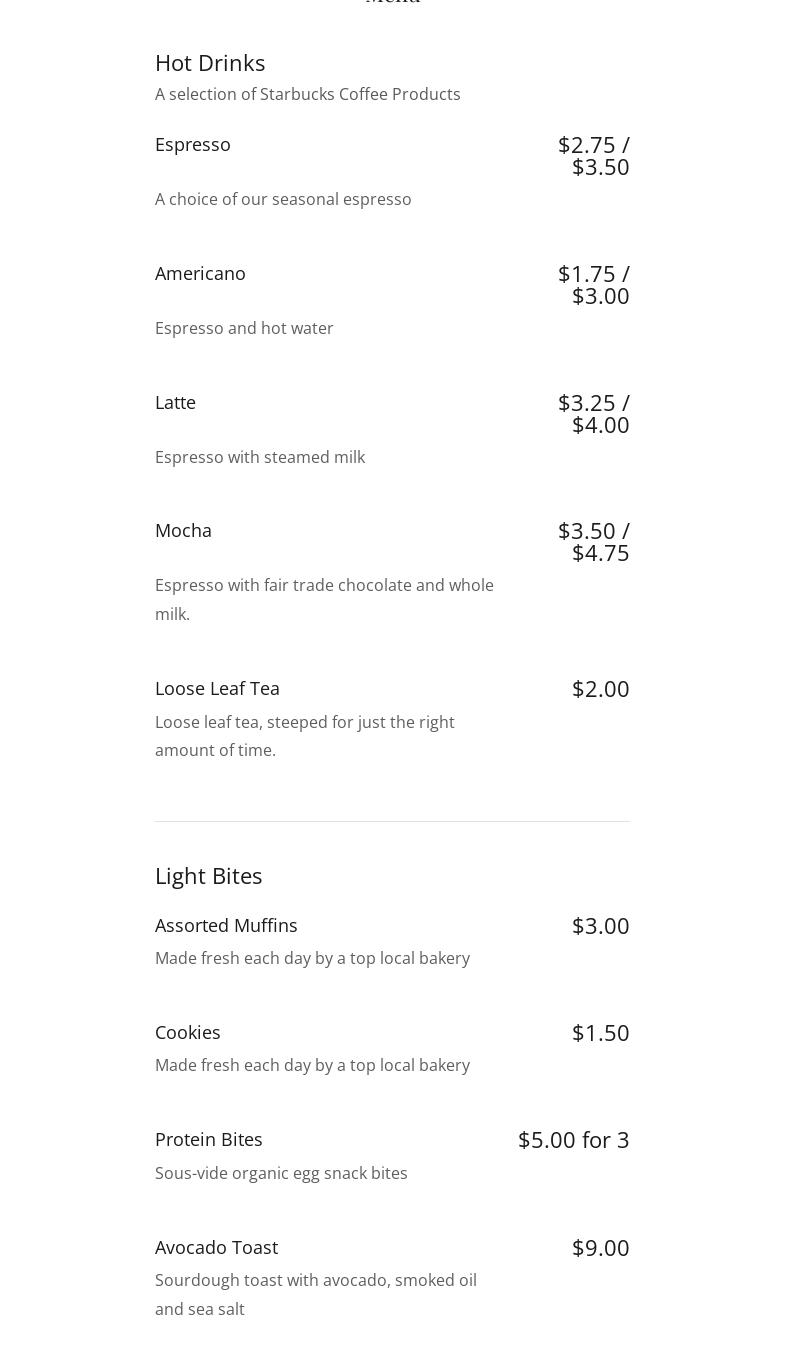
Task: Select the Mocha menu item title
Action: pyautogui.click(x=183, y=531)
